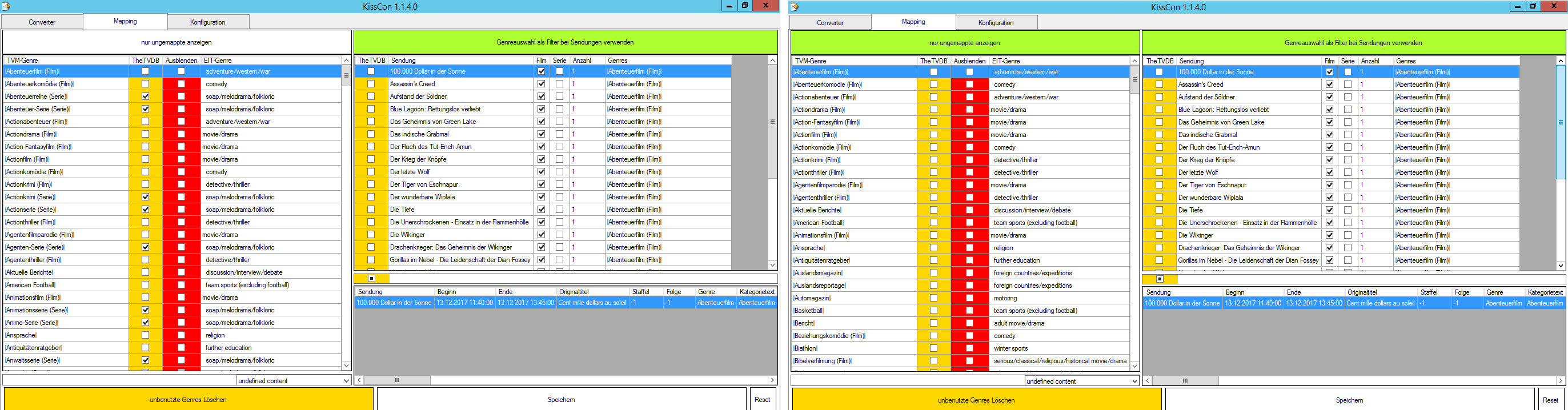
Task: Click Anzahl column header in the right window
Action: [1375, 61]
